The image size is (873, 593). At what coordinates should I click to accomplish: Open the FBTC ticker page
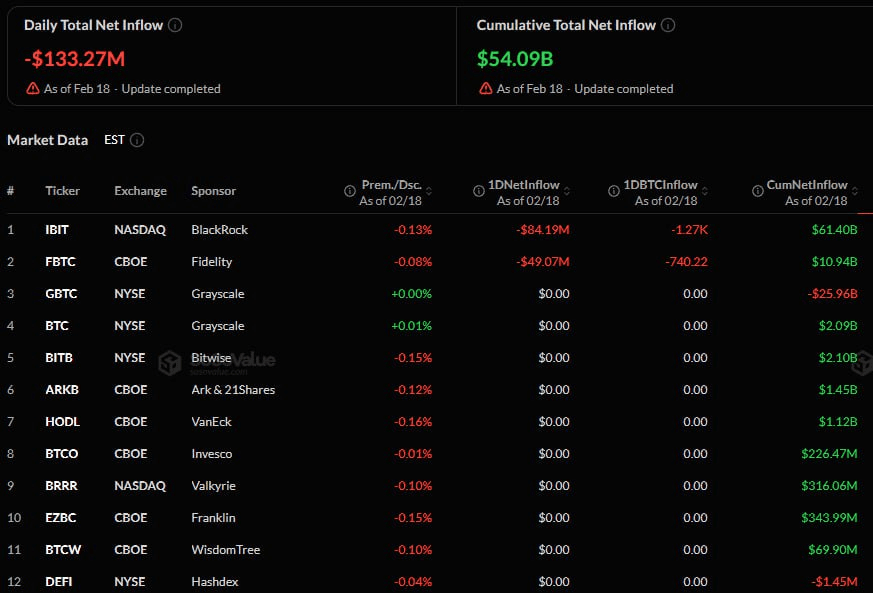59,261
